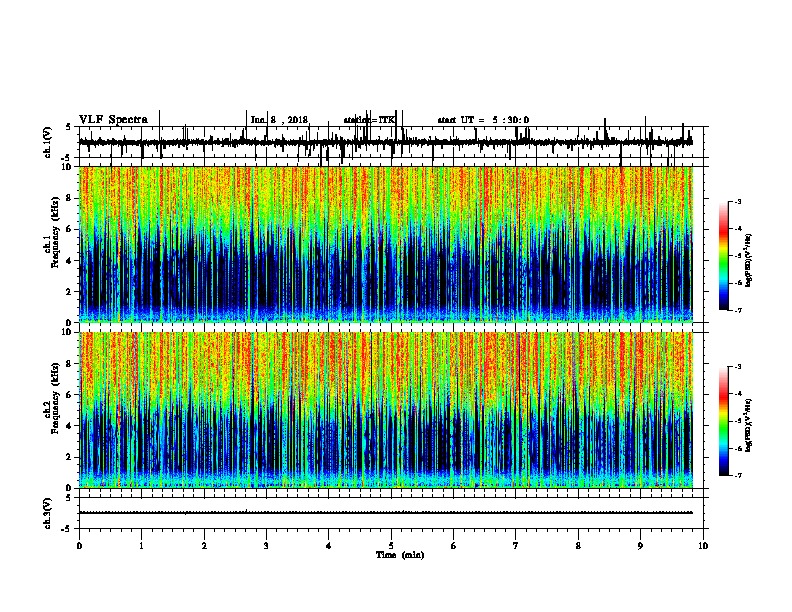Click the "station=ITK" header label
792x612 pixels.
tap(369, 120)
